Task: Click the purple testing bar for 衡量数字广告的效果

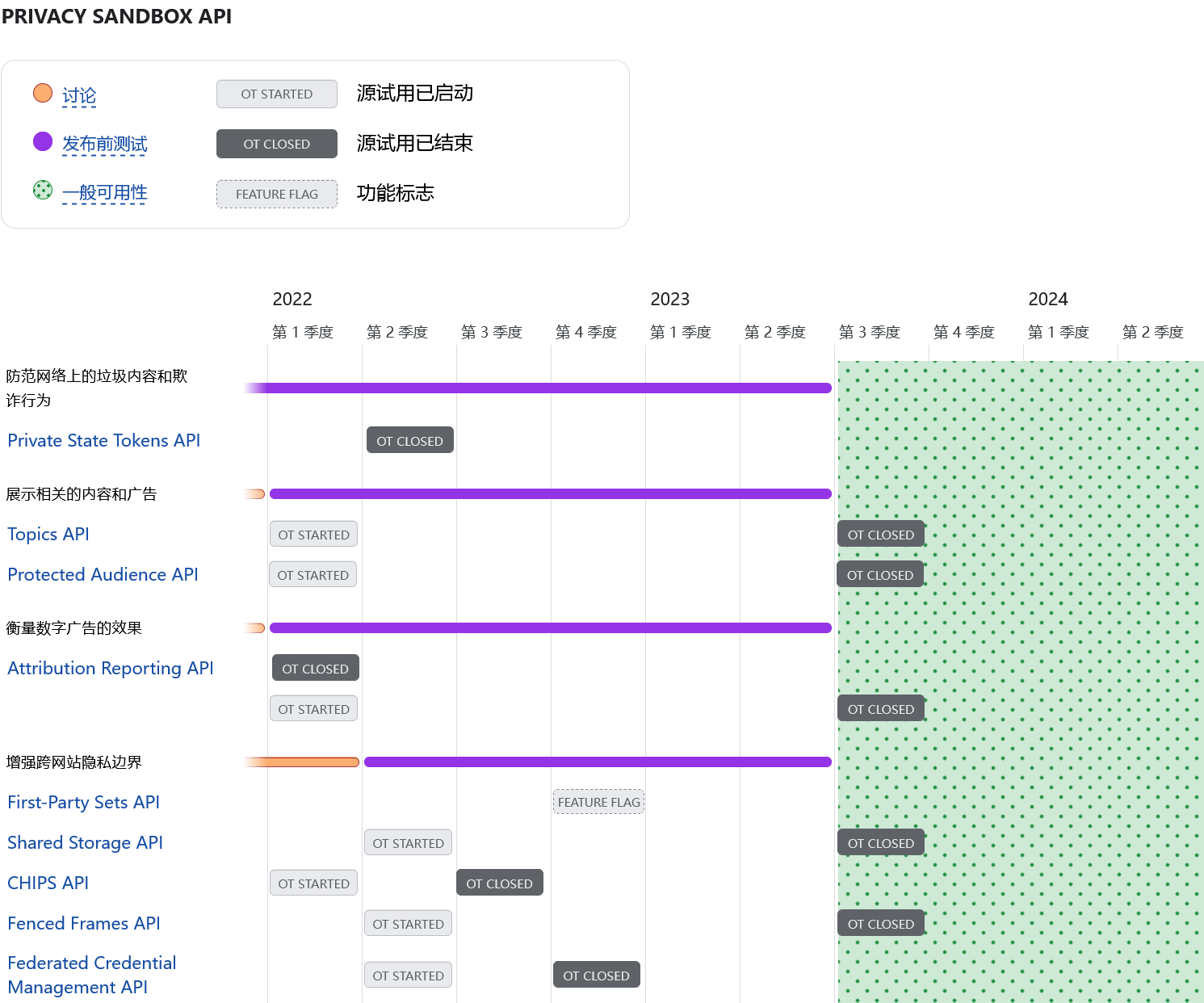Action: (550, 628)
